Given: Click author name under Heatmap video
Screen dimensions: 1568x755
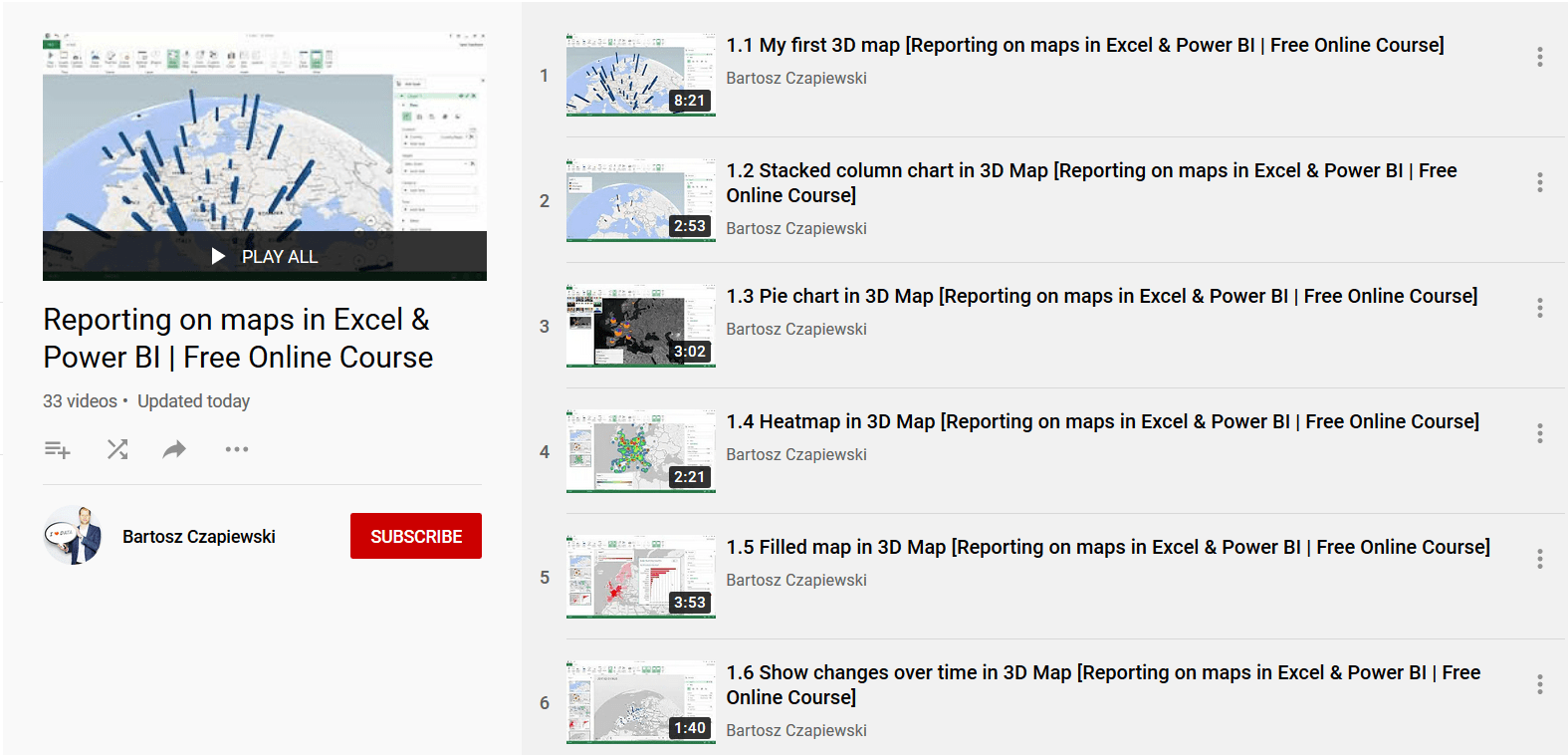Looking at the screenshot, I should point(796,454).
